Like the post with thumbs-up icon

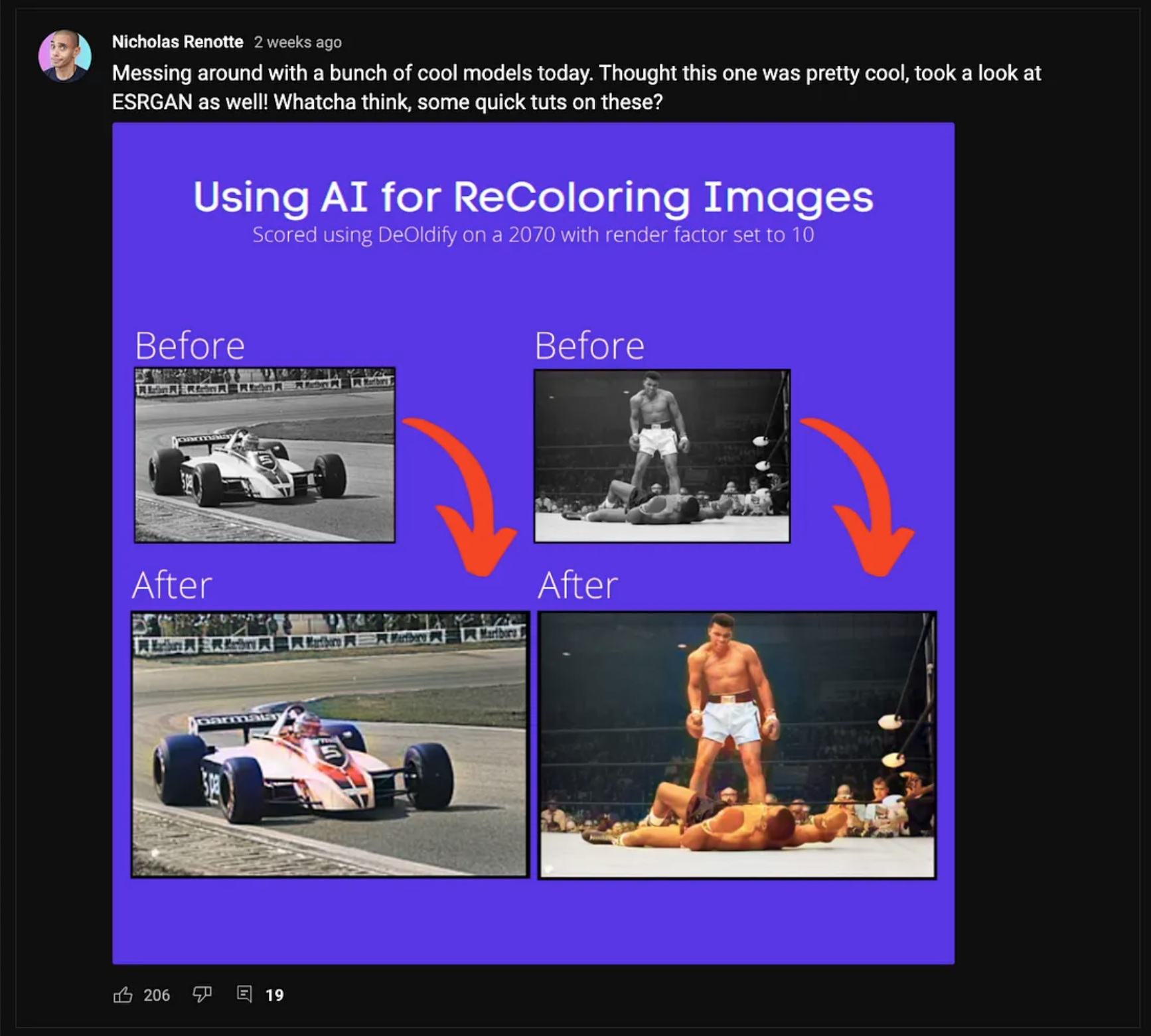[x=123, y=994]
